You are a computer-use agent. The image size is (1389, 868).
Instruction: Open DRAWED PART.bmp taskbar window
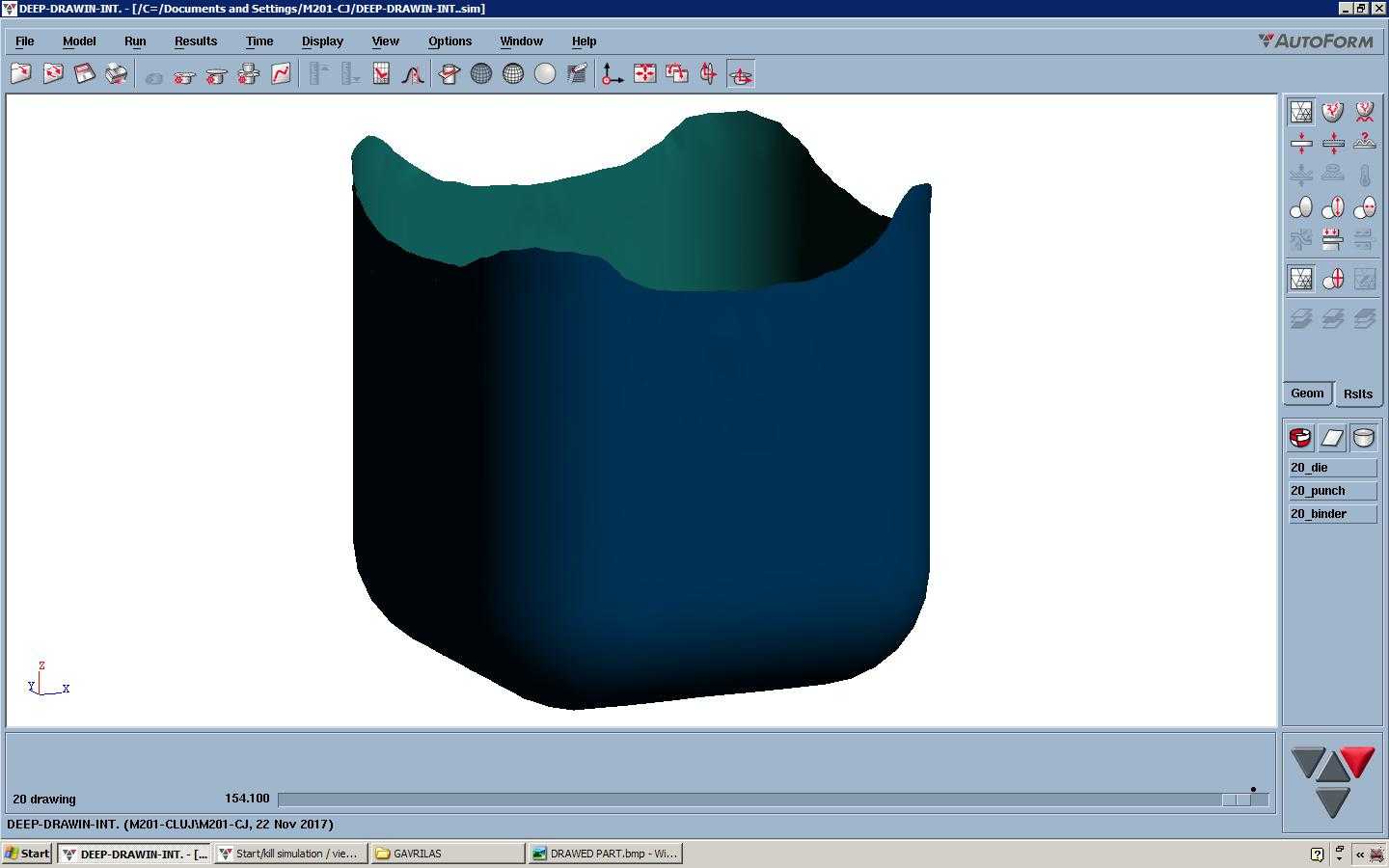[x=605, y=854]
